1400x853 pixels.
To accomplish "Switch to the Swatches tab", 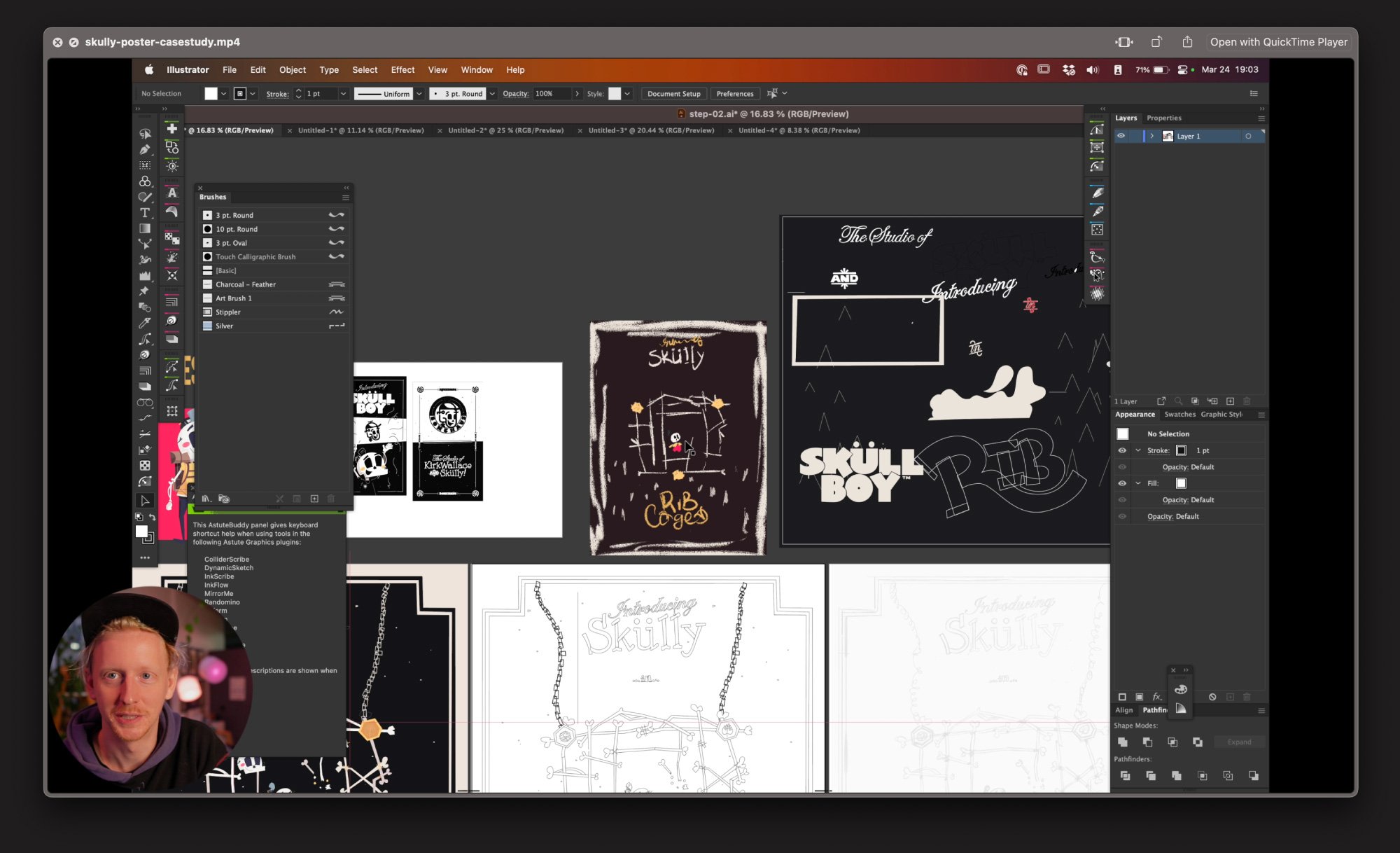I will point(1180,415).
